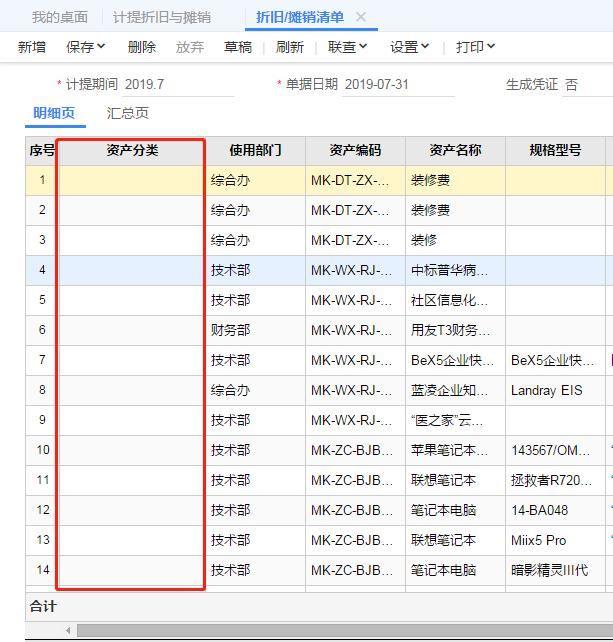Click BeX5企业快… in 规格型号 column
The height and width of the screenshot is (642, 613).
[552, 360]
